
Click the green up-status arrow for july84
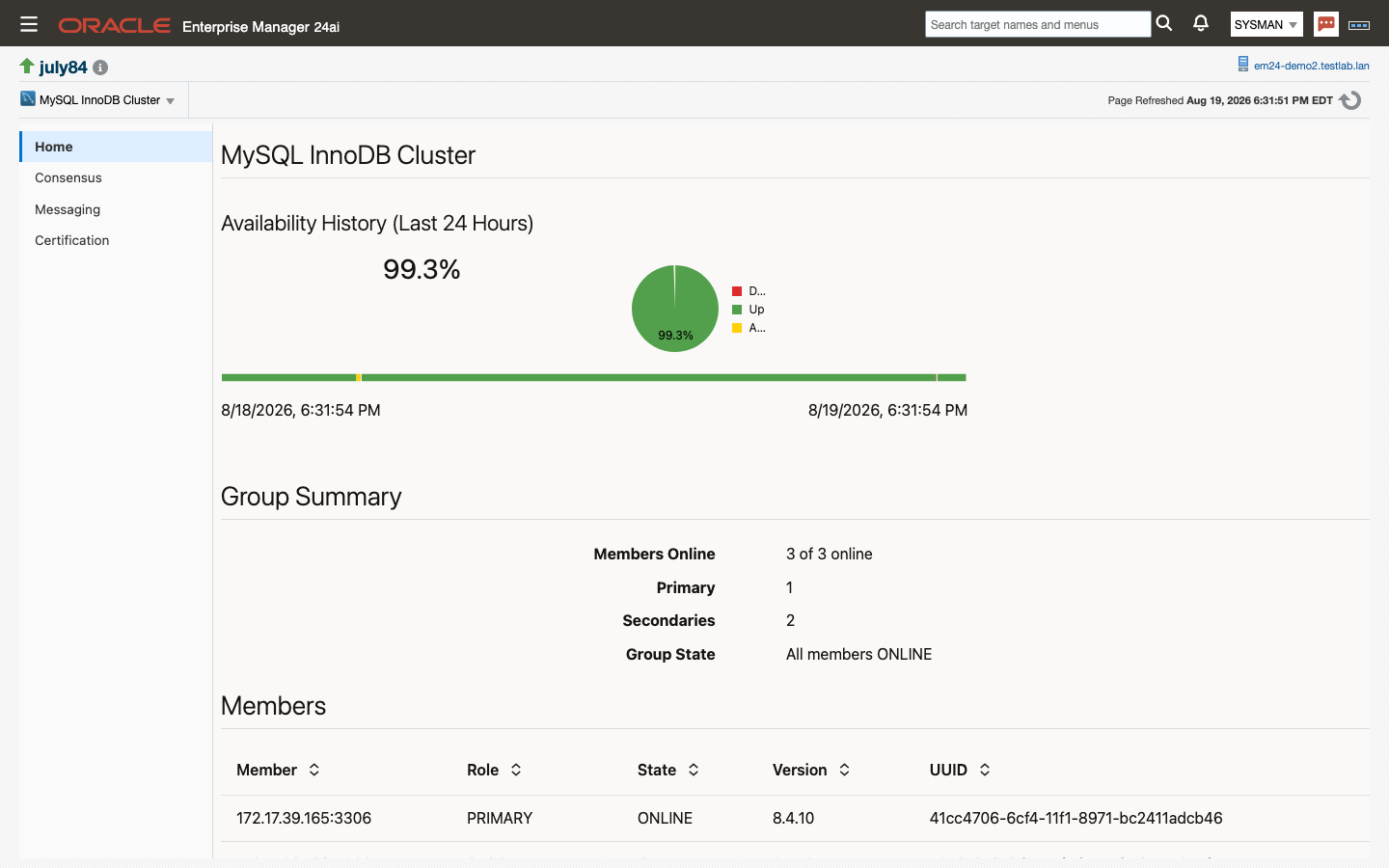(x=27, y=66)
